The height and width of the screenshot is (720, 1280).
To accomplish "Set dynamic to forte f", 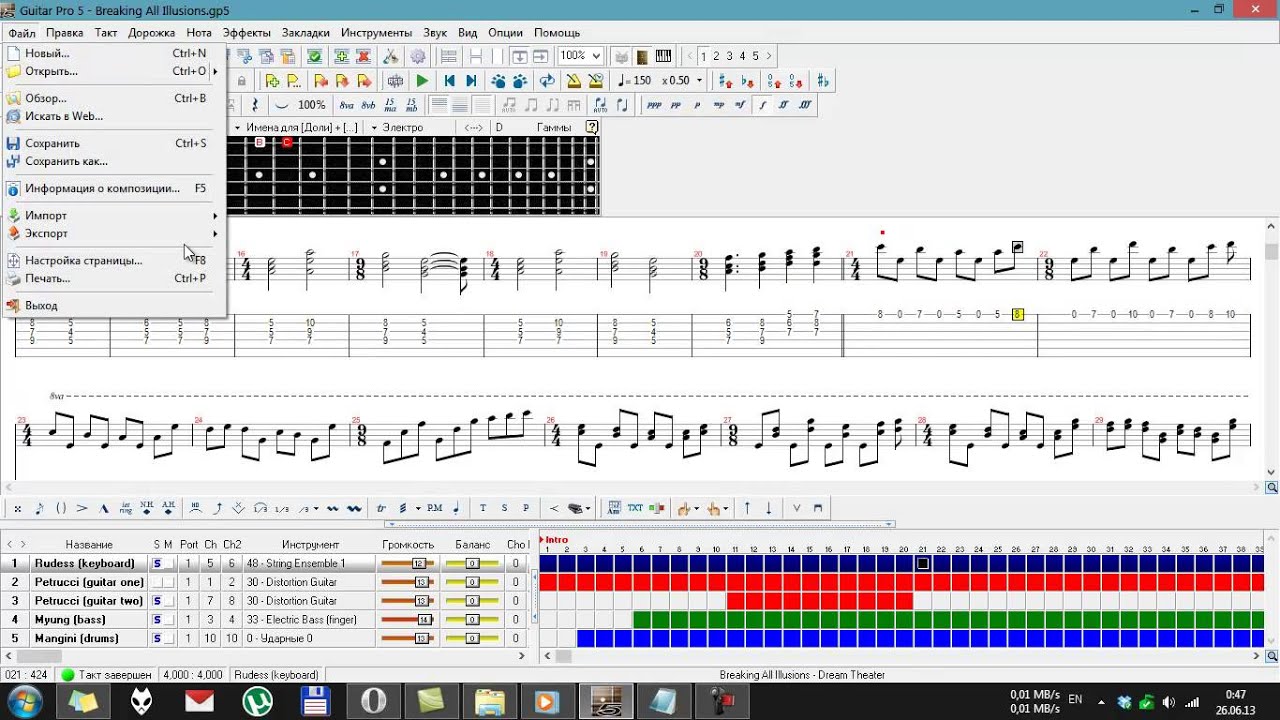I will point(763,104).
